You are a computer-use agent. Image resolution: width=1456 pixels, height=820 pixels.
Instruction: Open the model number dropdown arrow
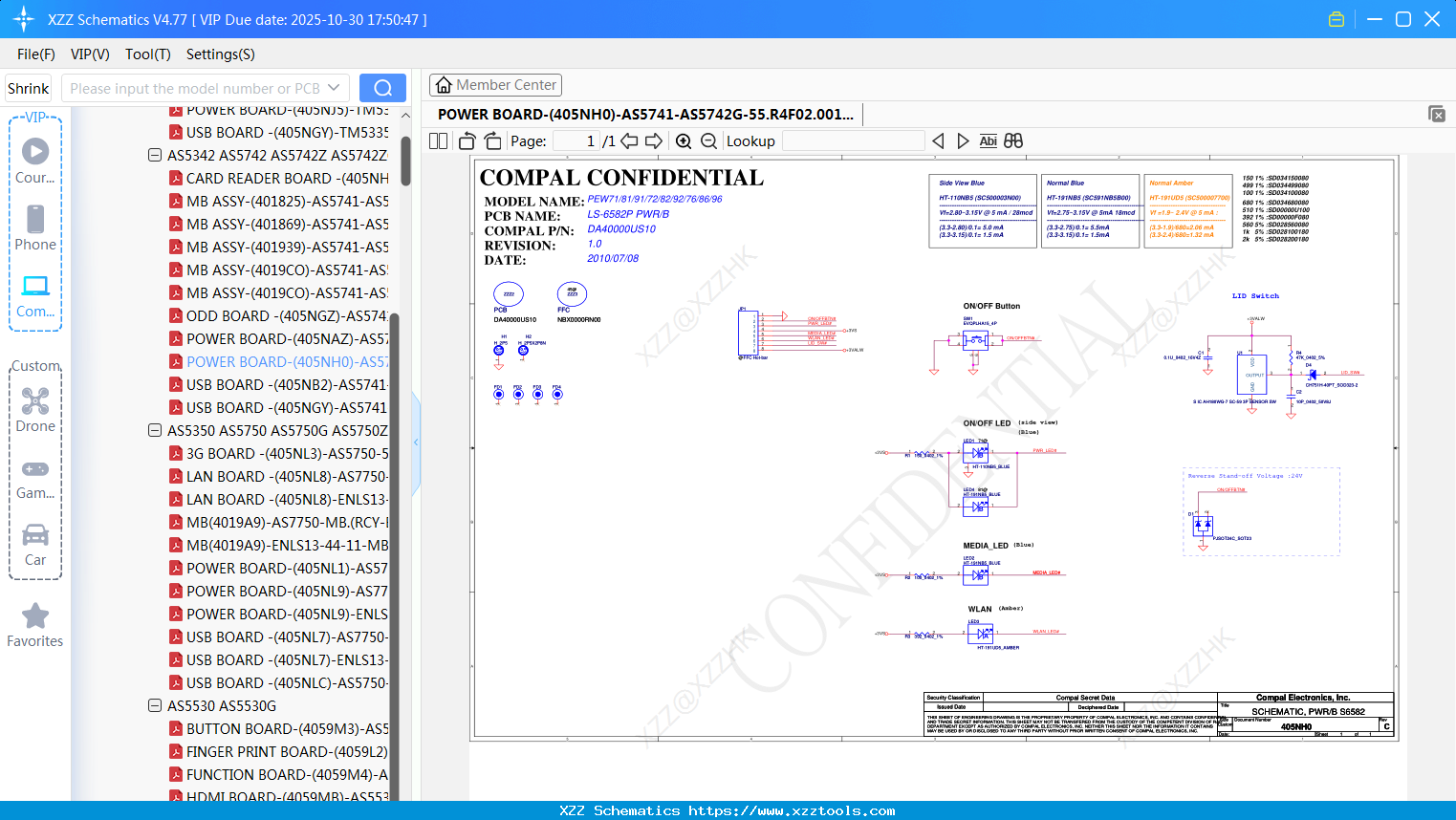(x=334, y=88)
